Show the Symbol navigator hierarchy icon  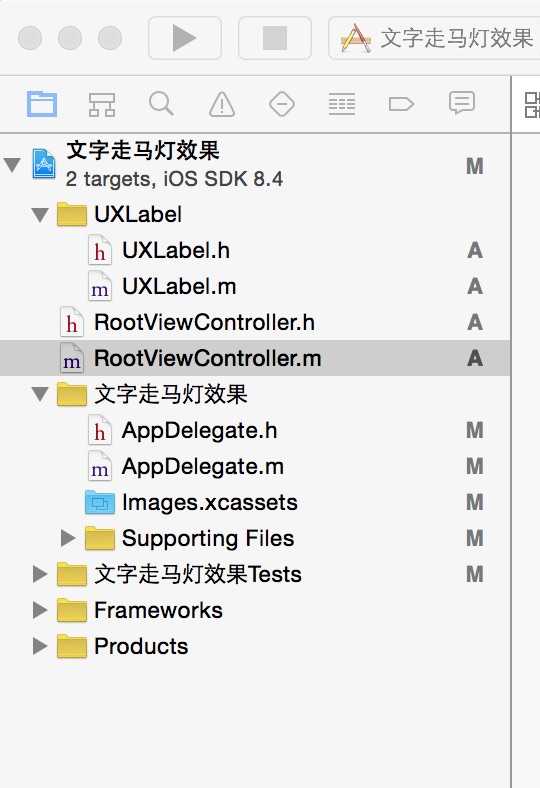(x=101, y=105)
